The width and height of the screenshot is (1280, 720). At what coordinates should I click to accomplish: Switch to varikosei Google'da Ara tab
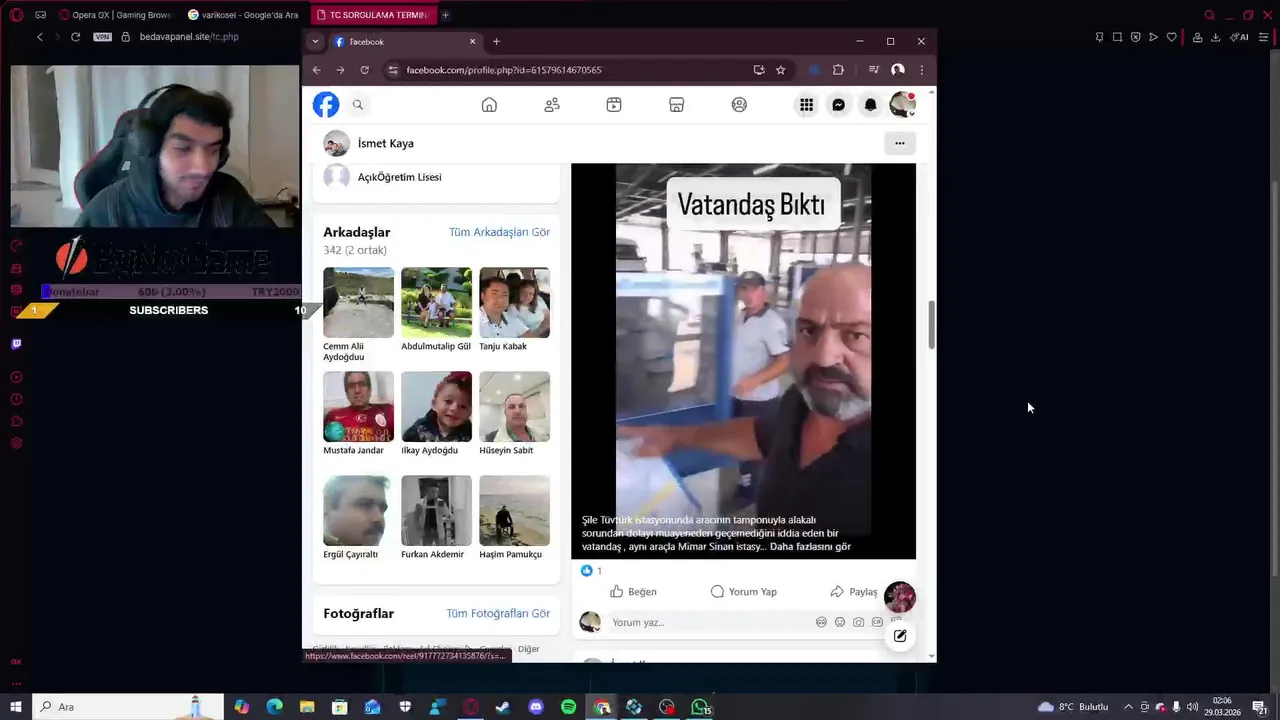(x=243, y=15)
